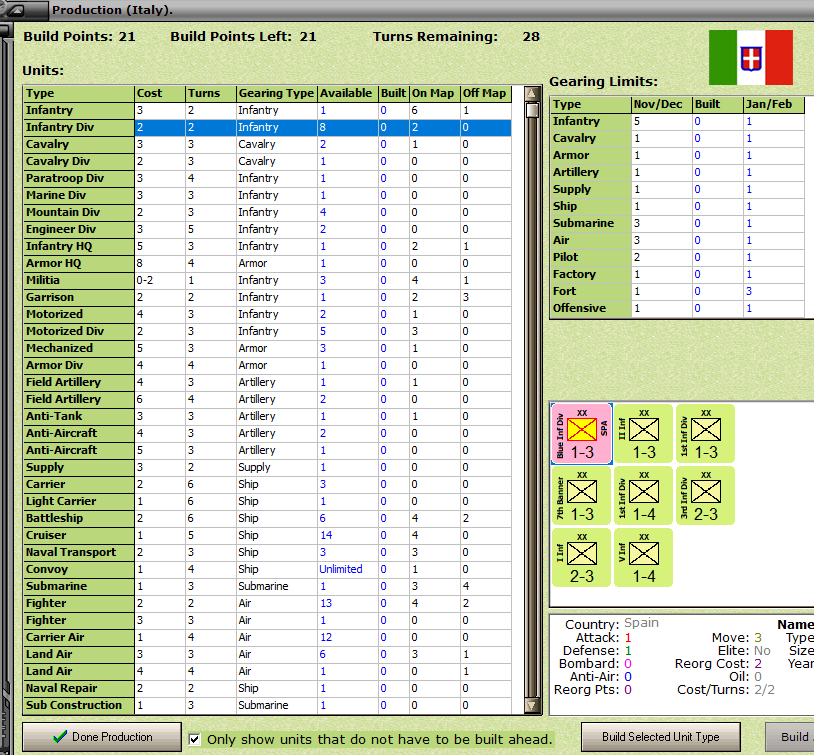Viewport: 814px width, 755px height.
Task: Pick the 1st Inf Div 1-4 counter
Action: (644, 495)
